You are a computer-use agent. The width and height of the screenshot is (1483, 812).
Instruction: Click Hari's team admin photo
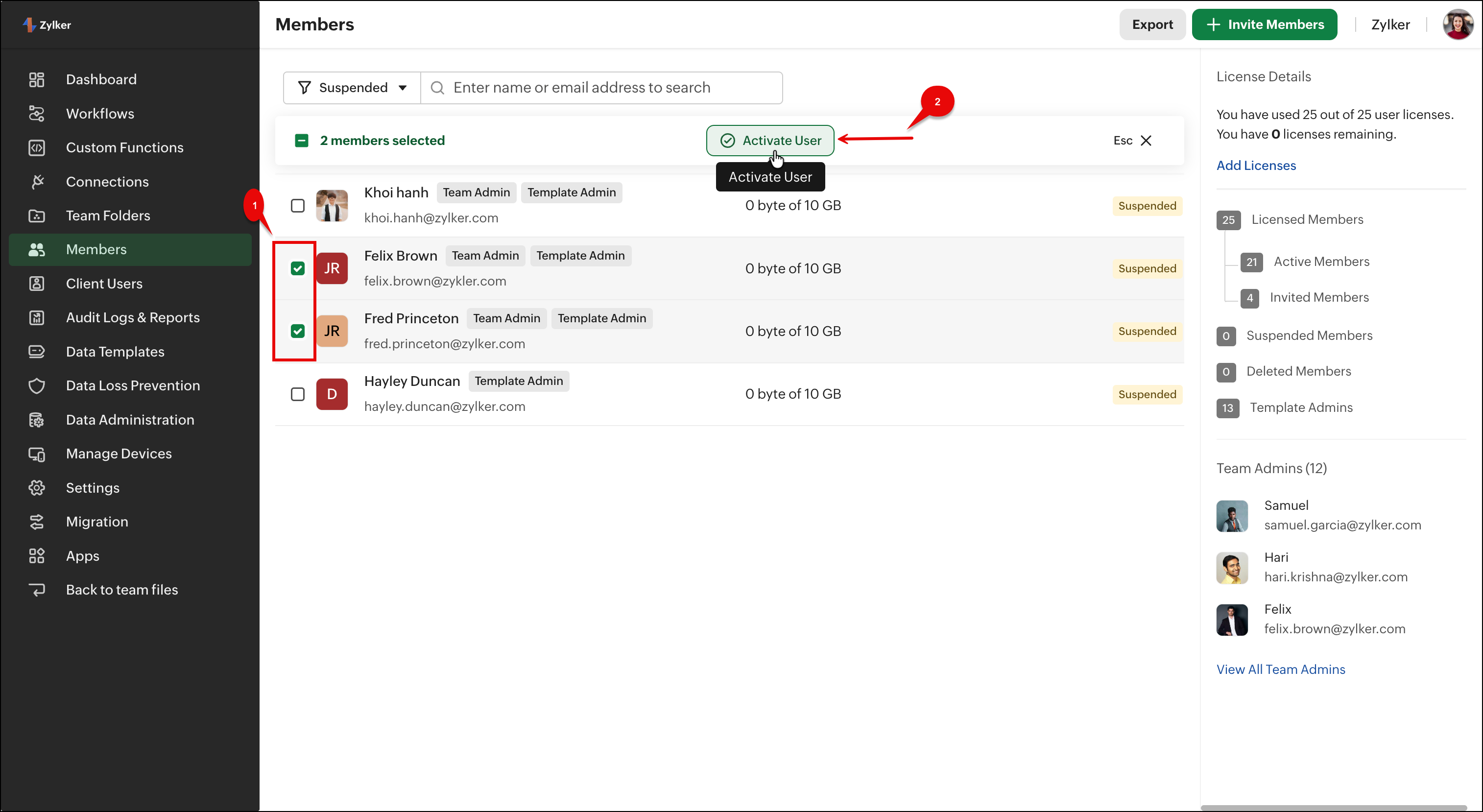pos(1232,568)
